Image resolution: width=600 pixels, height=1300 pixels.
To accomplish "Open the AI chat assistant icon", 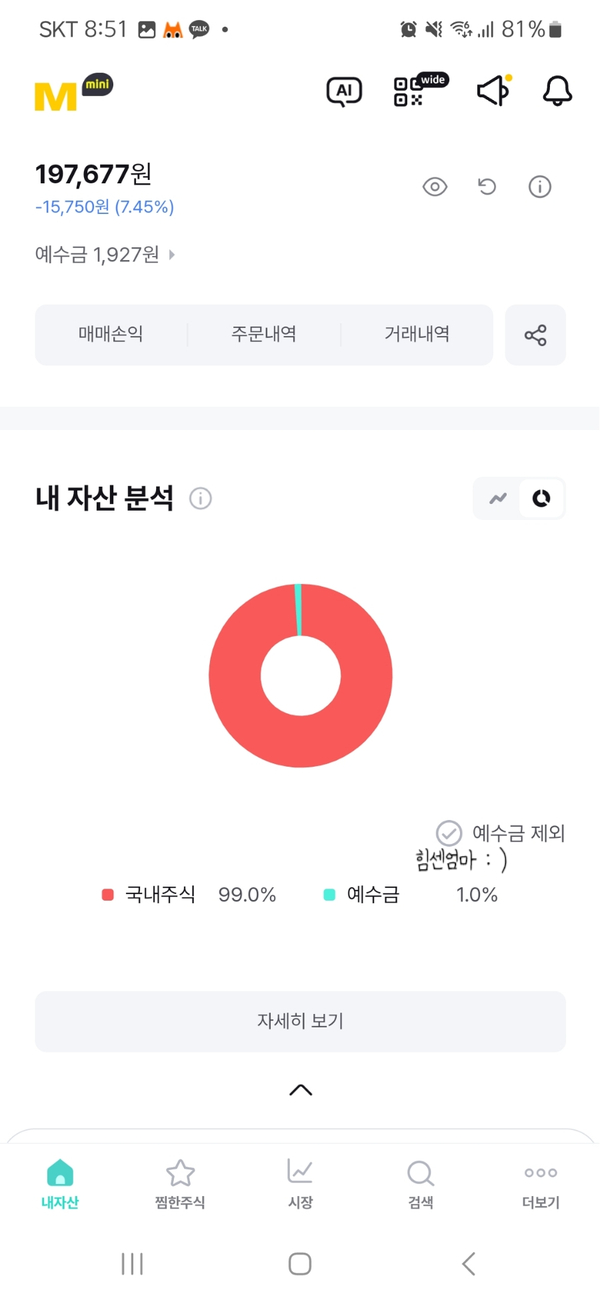I will click(x=344, y=92).
